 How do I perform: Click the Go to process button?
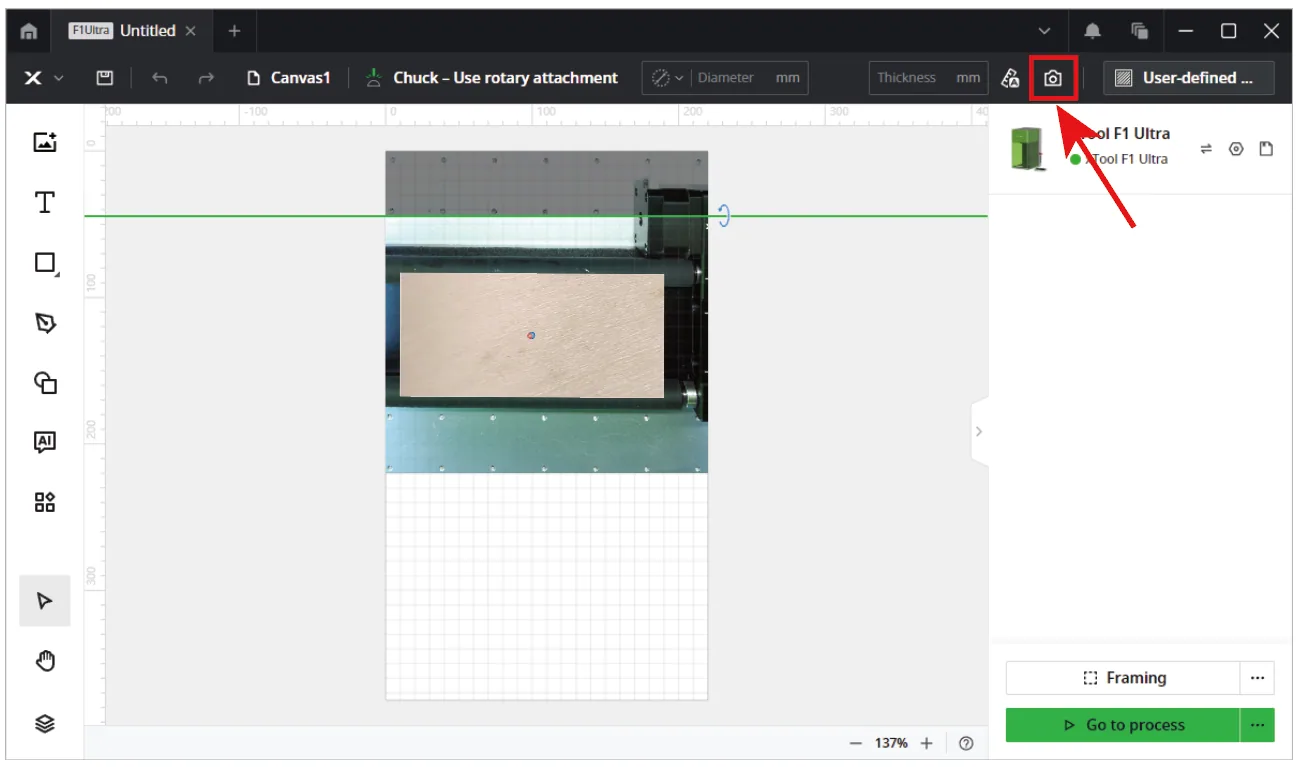pos(1123,725)
